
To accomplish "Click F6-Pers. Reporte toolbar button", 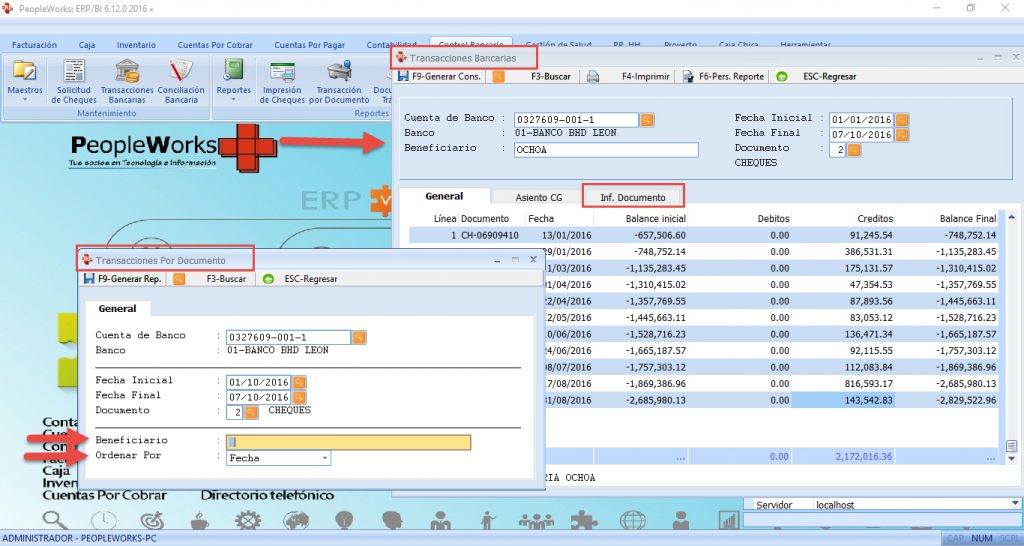I will pos(724,76).
